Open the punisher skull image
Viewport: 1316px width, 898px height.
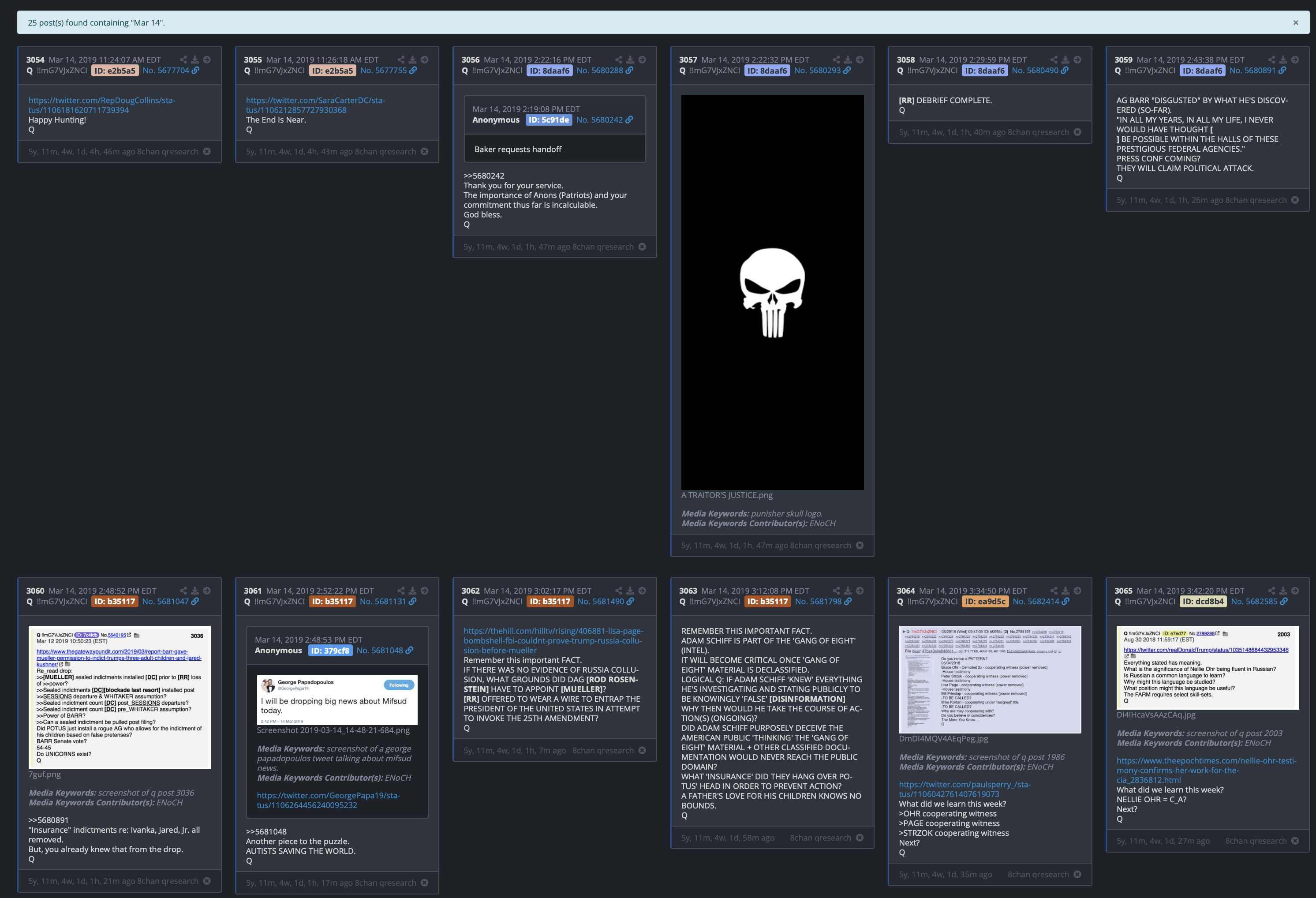pos(772,292)
